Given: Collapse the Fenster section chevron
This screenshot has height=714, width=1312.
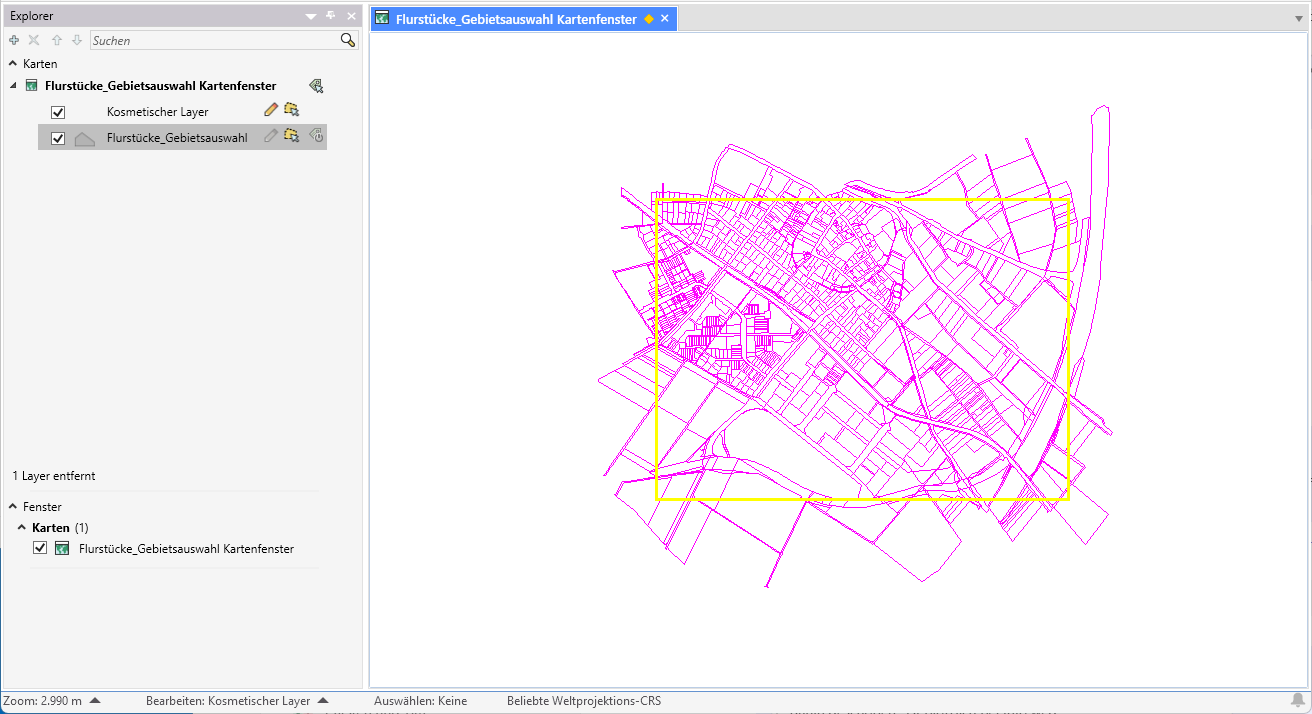Looking at the screenshot, I should (13, 506).
